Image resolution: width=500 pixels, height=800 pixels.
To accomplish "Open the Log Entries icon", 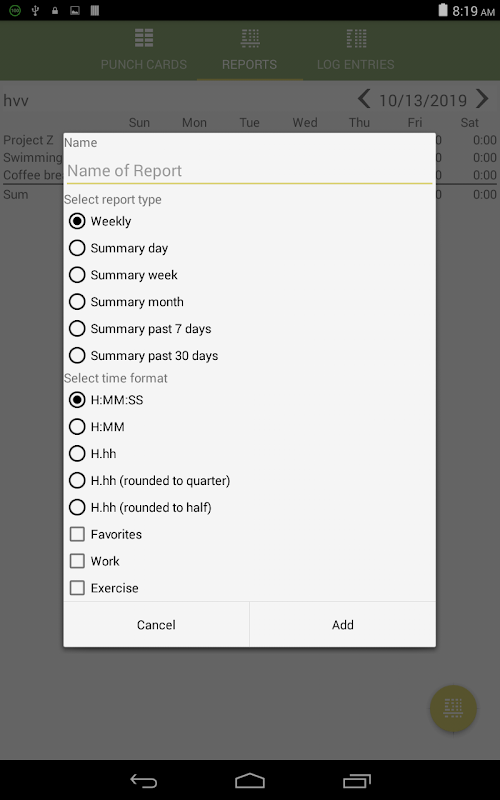I will point(356,38).
